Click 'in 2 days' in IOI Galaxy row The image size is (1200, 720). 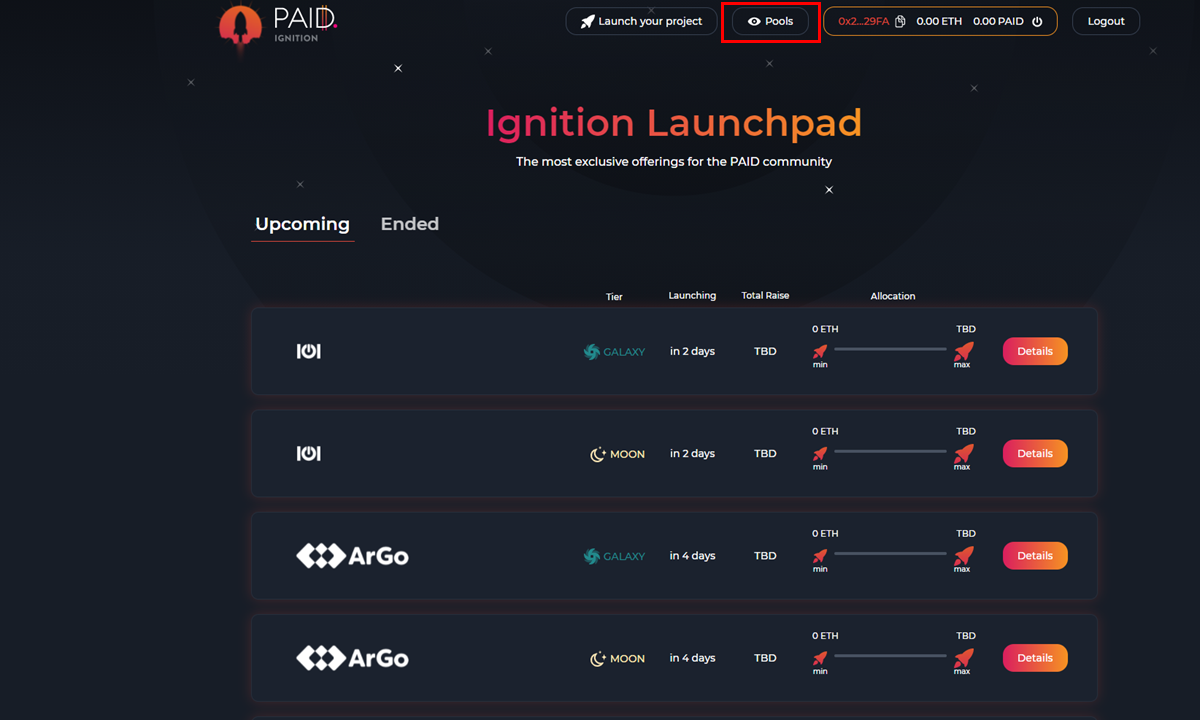click(x=692, y=352)
